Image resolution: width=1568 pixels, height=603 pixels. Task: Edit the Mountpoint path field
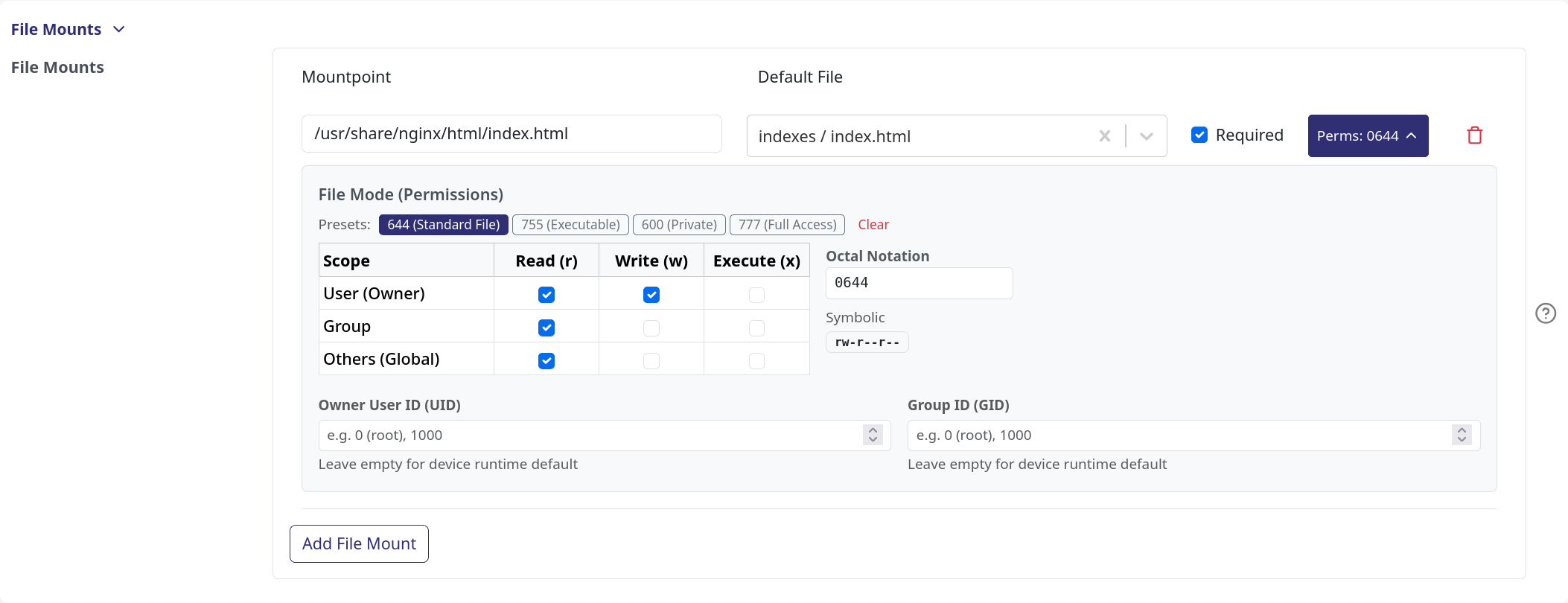point(511,134)
